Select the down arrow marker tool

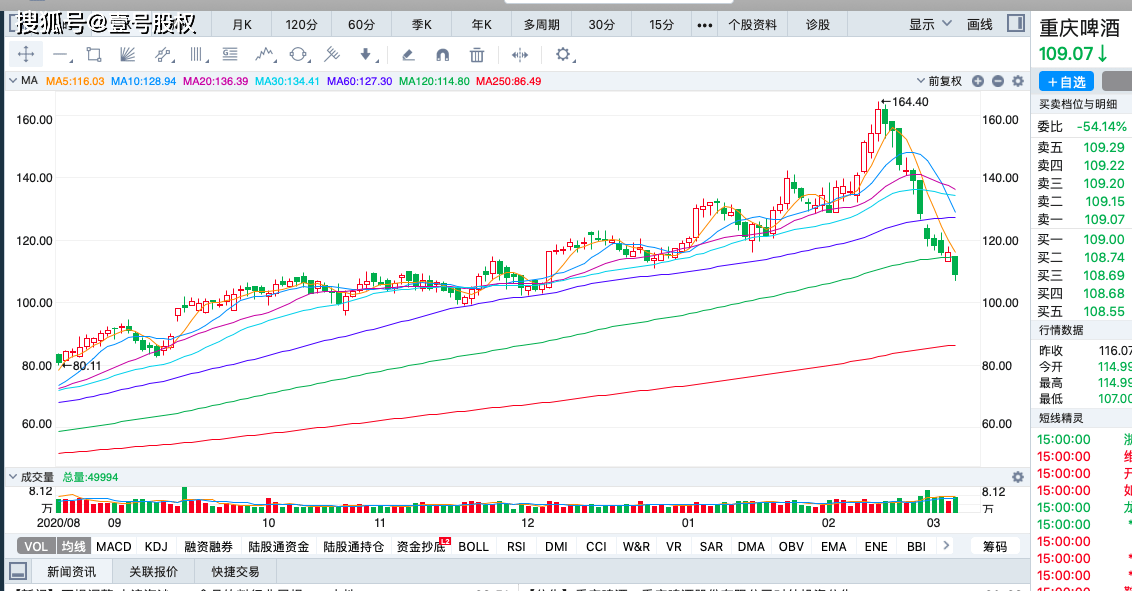pyautogui.click(x=366, y=55)
